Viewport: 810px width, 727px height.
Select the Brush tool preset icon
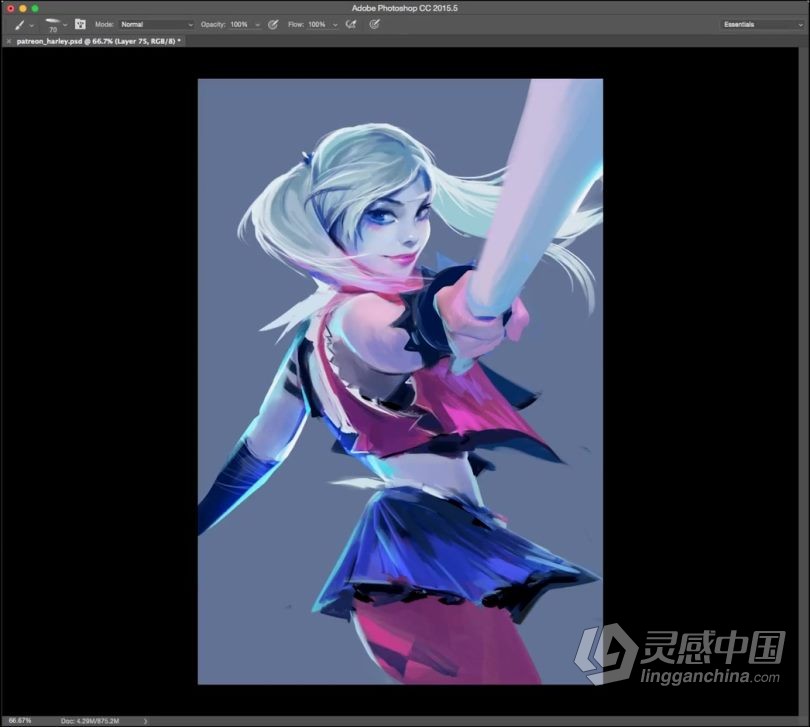(x=20, y=24)
